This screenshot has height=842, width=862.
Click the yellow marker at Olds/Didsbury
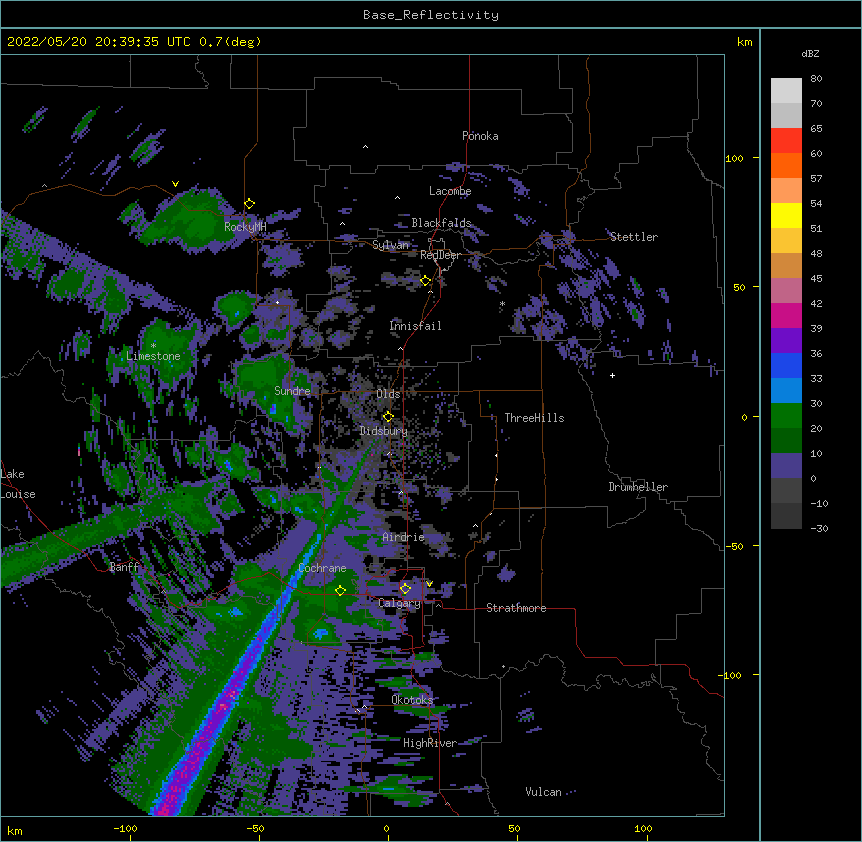(x=388, y=416)
